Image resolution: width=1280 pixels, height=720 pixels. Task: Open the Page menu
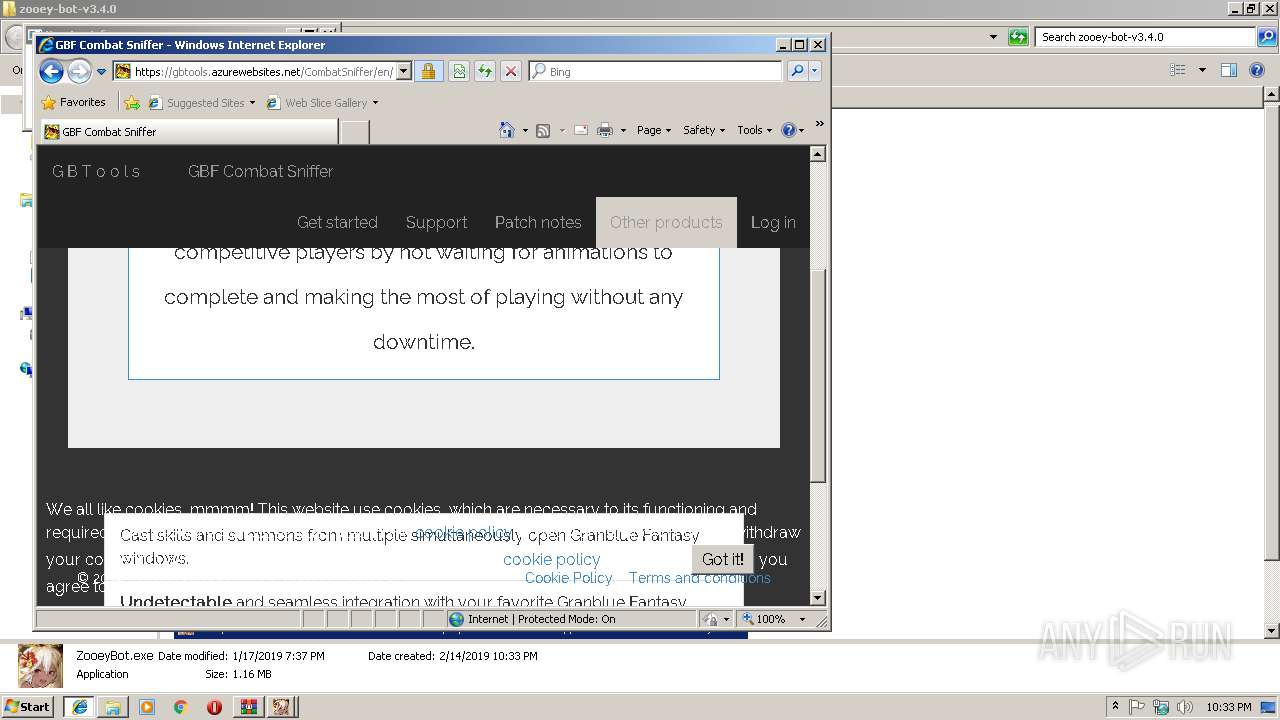tap(654, 130)
